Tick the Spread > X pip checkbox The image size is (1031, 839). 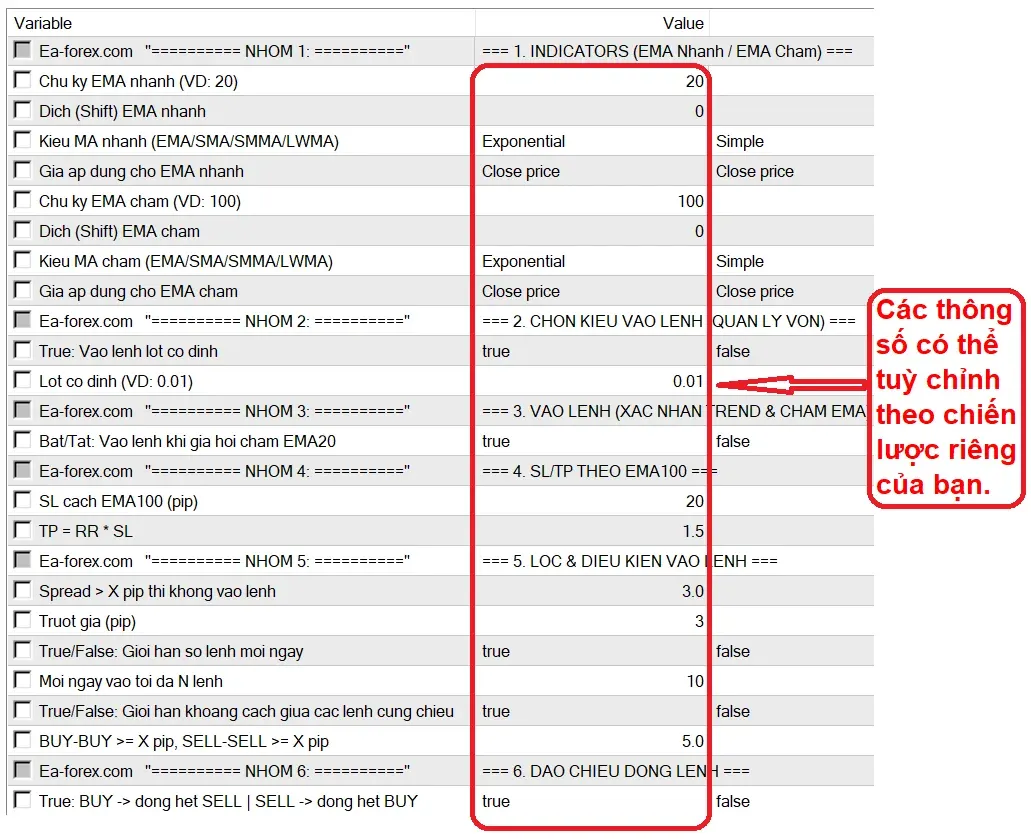[22, 590]
